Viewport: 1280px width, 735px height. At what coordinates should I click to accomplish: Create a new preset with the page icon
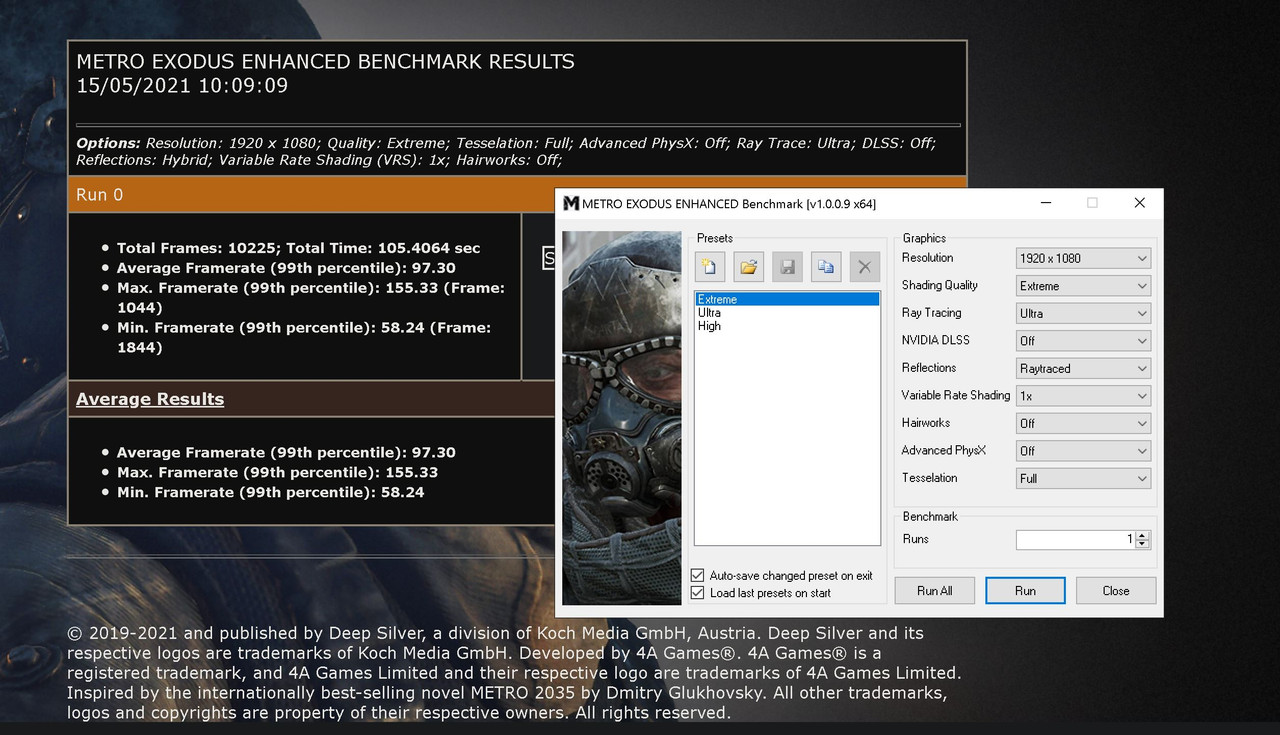(710, 267)
